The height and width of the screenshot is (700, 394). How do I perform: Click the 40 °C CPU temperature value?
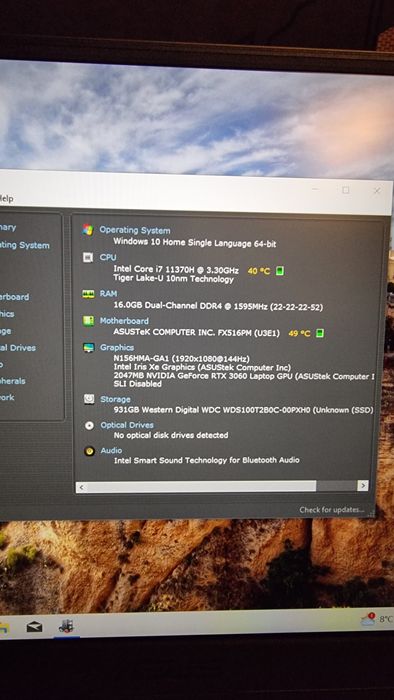point(259,271)
